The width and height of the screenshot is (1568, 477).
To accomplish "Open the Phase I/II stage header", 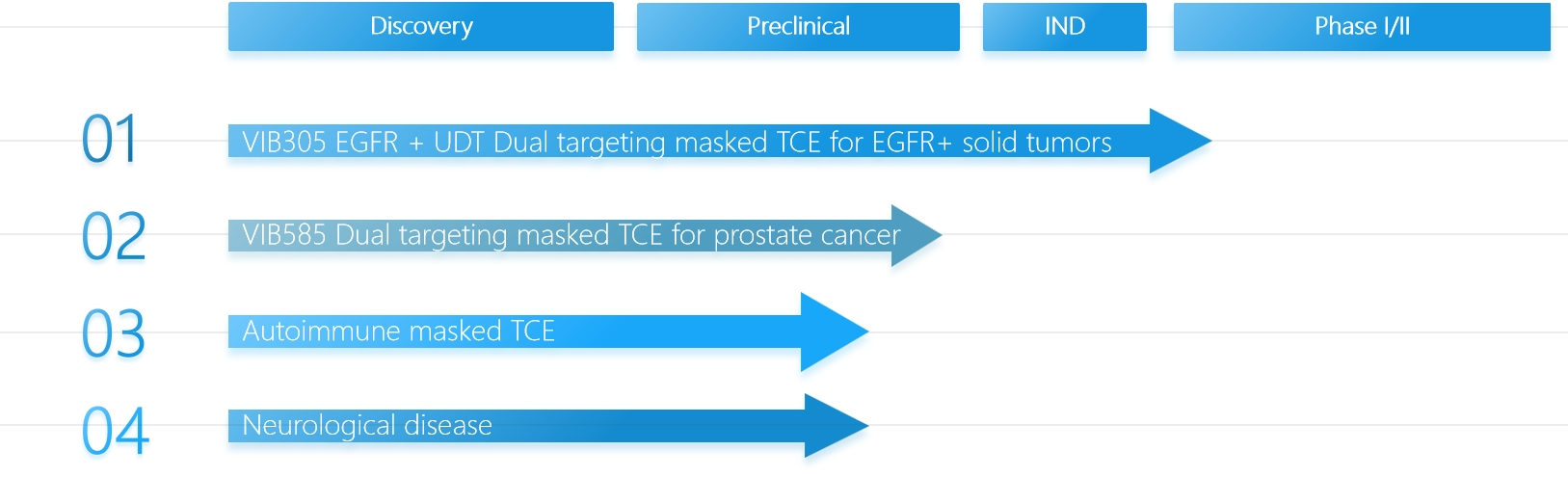I will coord(1361,26).
